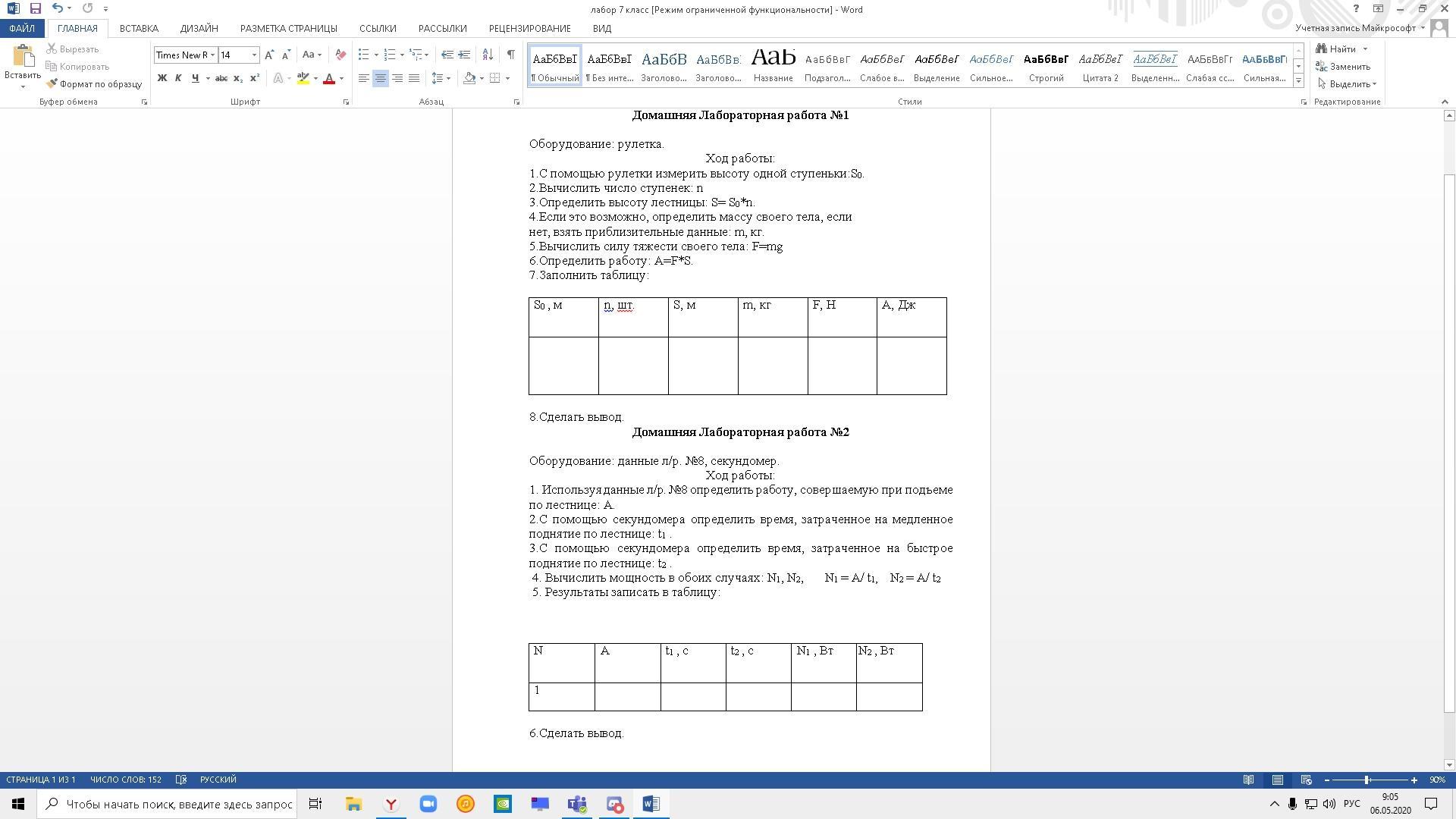Toggle the show paragraph marks pilcrow button
Screen dimensions: 1456x819
click(511, 55)
